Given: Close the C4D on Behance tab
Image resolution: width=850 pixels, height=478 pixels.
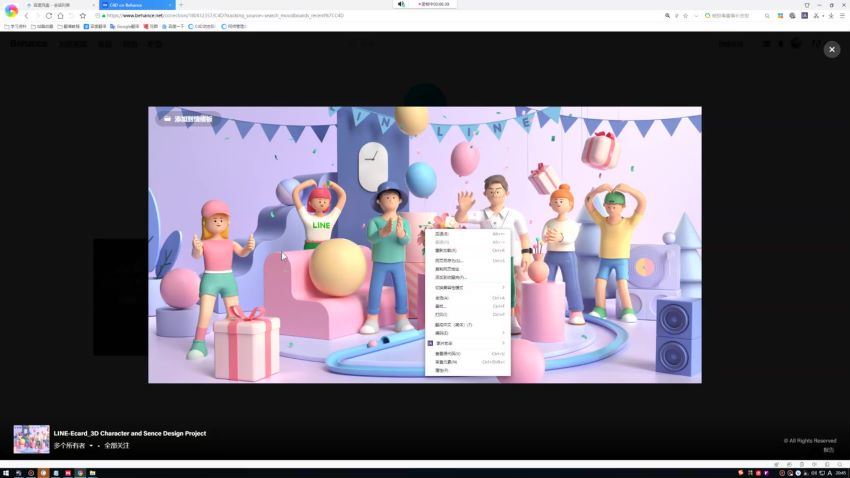Looking at the screenshot, I should (x=170, y=5).
